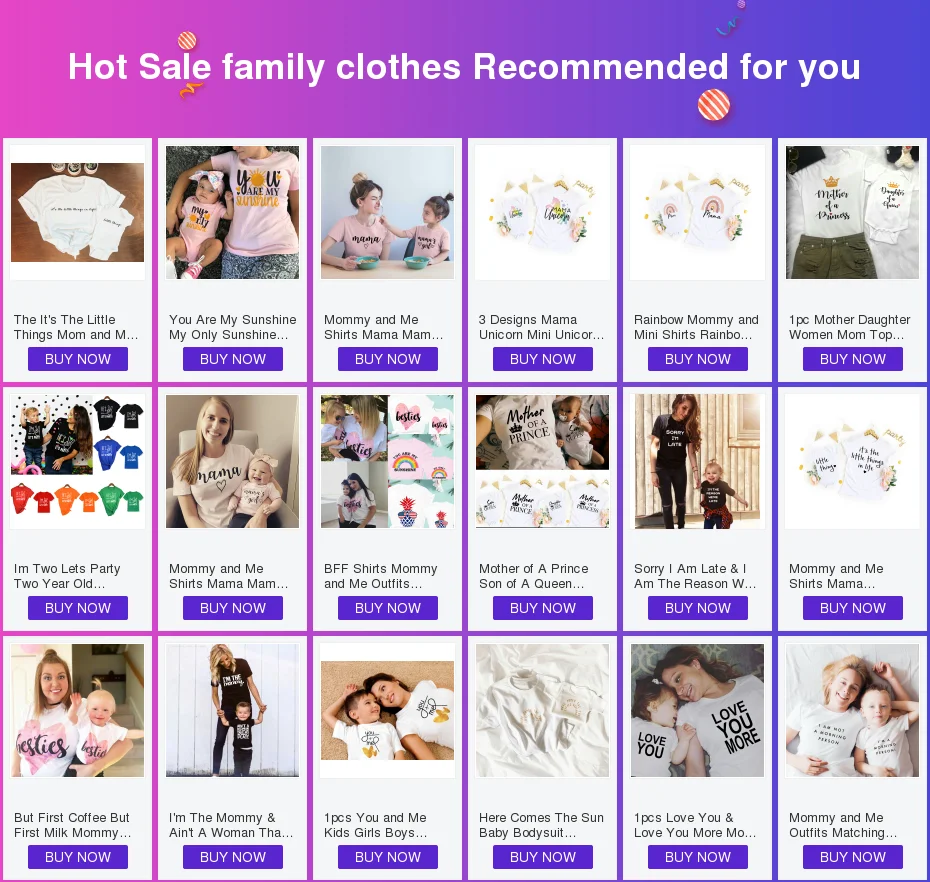
Task: Click BUY NOW under BFF Shirts Mommy and Me
Action: tap(388, 608)
